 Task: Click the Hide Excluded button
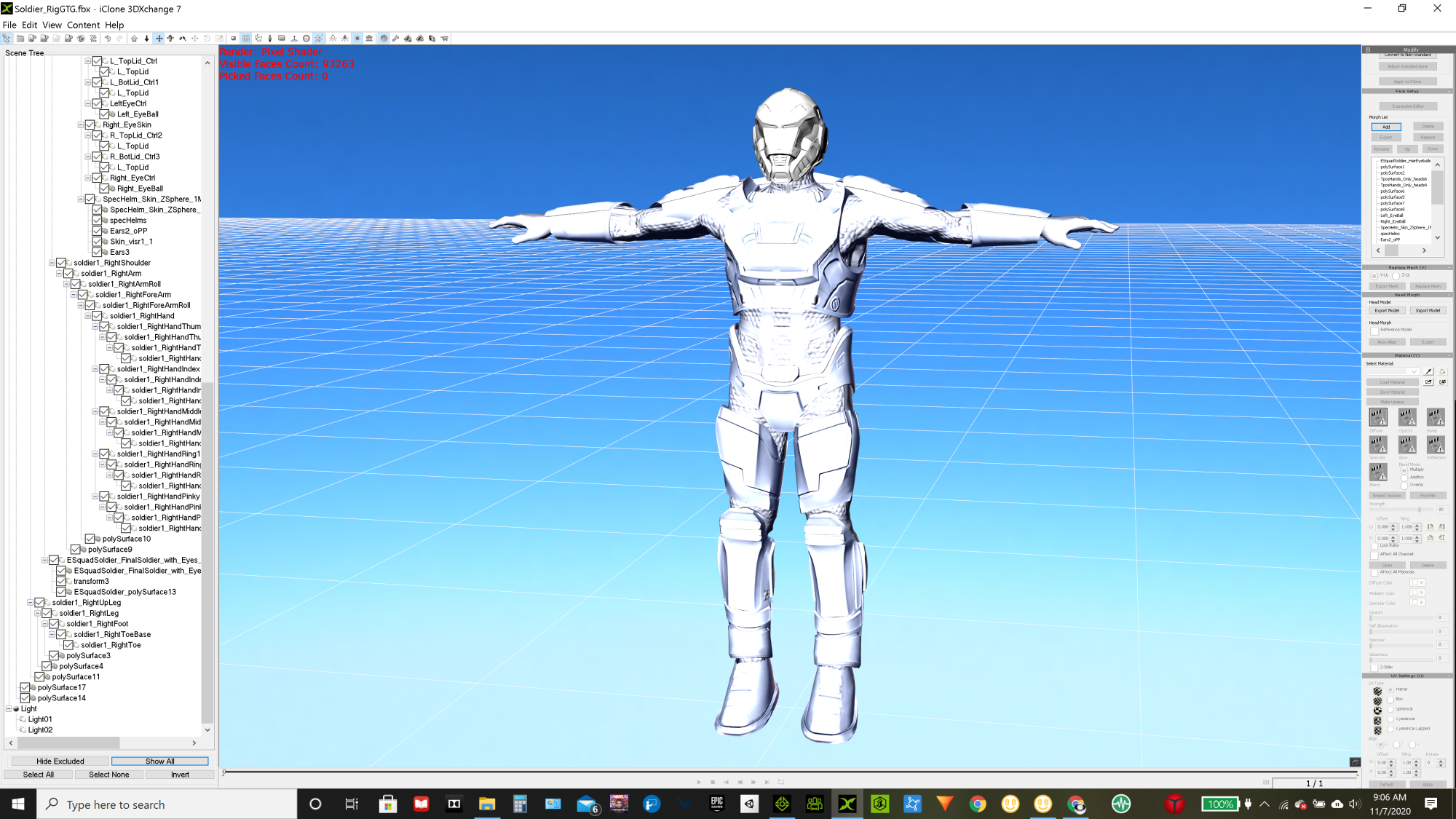pyautogui.click(x=60, y=761)
